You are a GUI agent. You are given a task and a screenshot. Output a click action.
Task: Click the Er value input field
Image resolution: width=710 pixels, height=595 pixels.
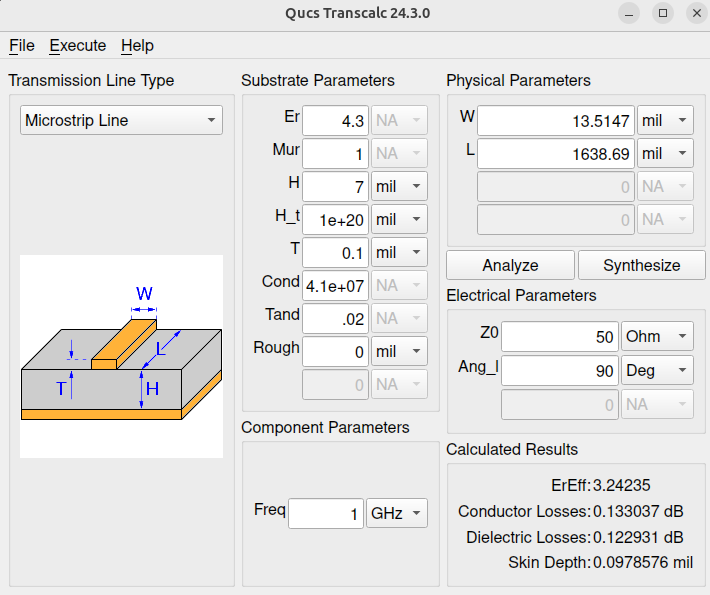[x=335, y=120]
